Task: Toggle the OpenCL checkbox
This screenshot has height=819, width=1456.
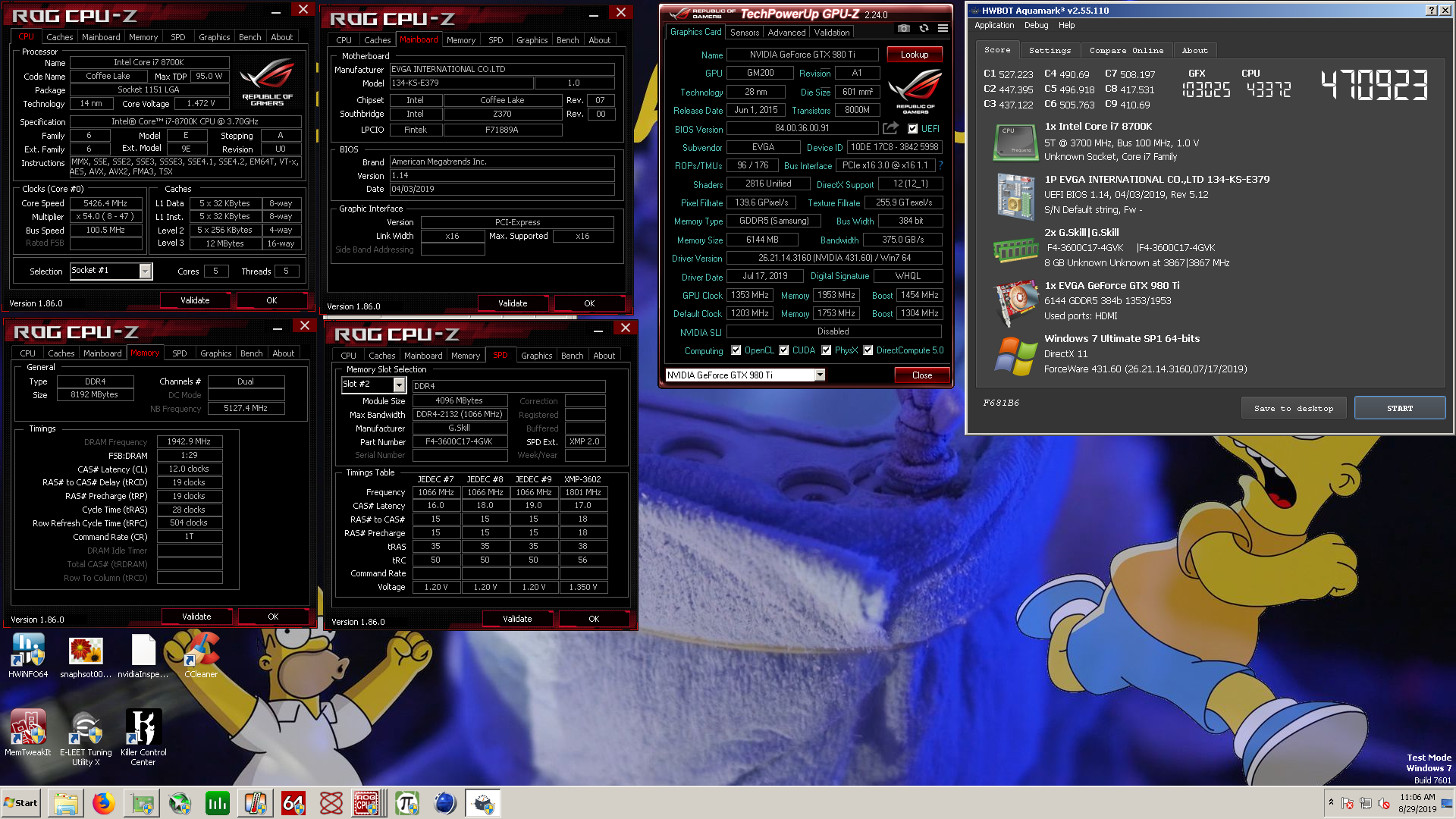Action: (736, 350)
